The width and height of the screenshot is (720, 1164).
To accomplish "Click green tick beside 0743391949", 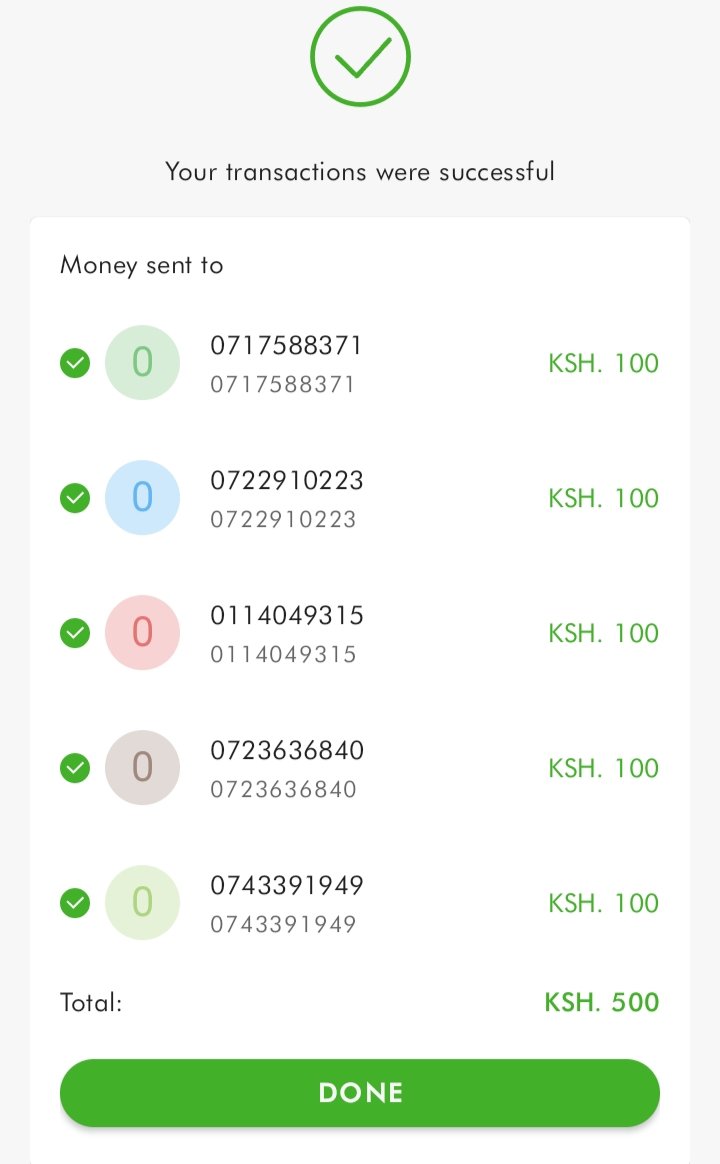I will point(75,903).
